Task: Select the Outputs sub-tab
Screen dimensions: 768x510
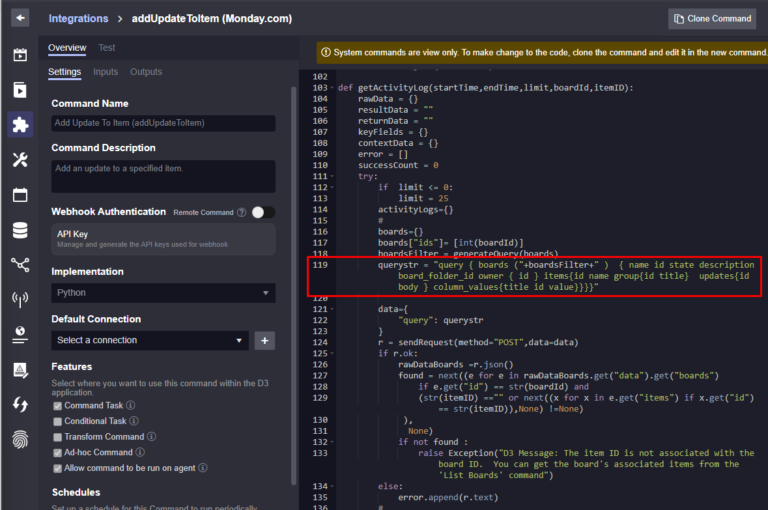Action: [146, 72]
